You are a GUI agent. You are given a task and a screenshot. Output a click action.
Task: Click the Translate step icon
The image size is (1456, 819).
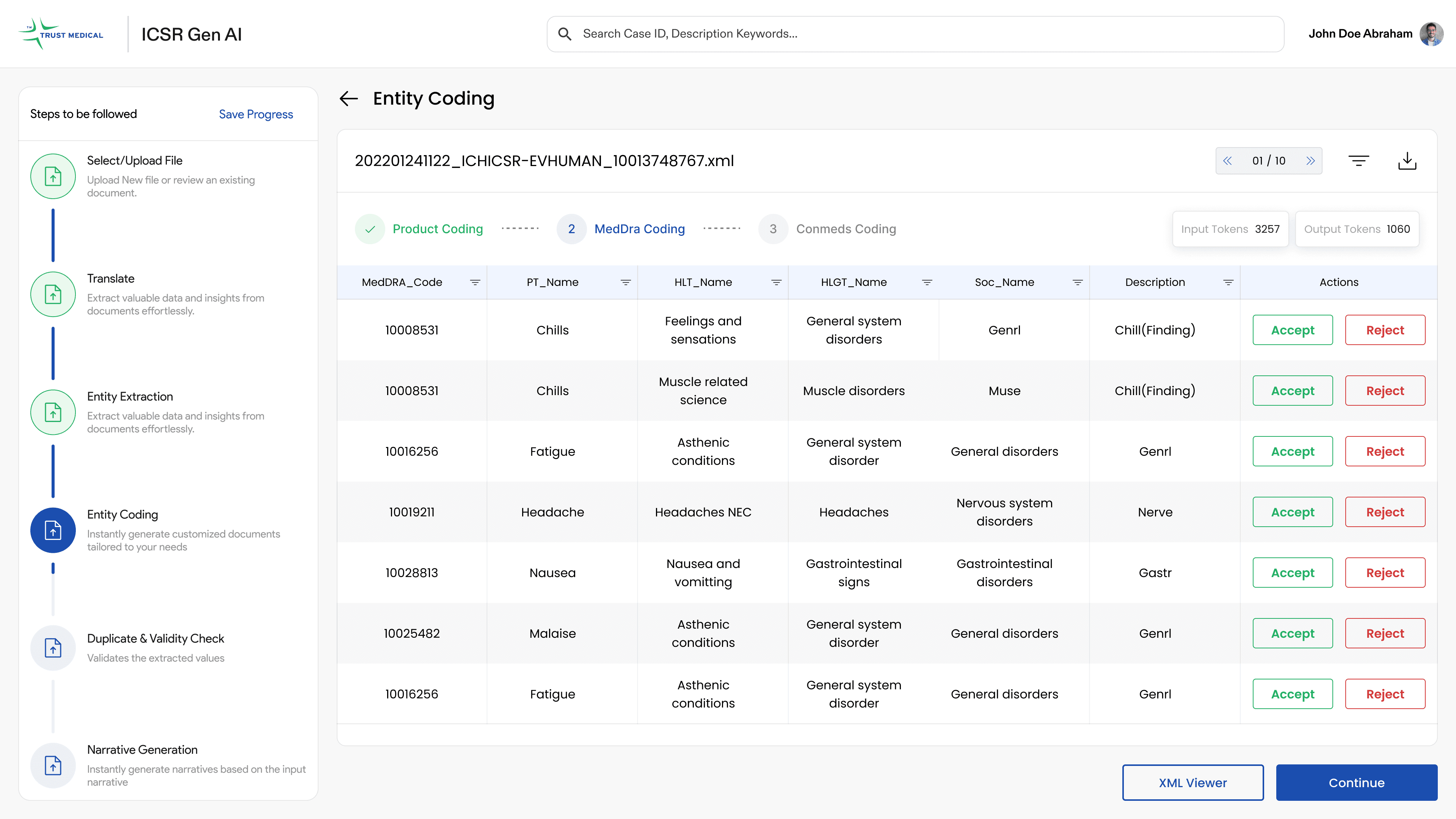click(53, 295)
